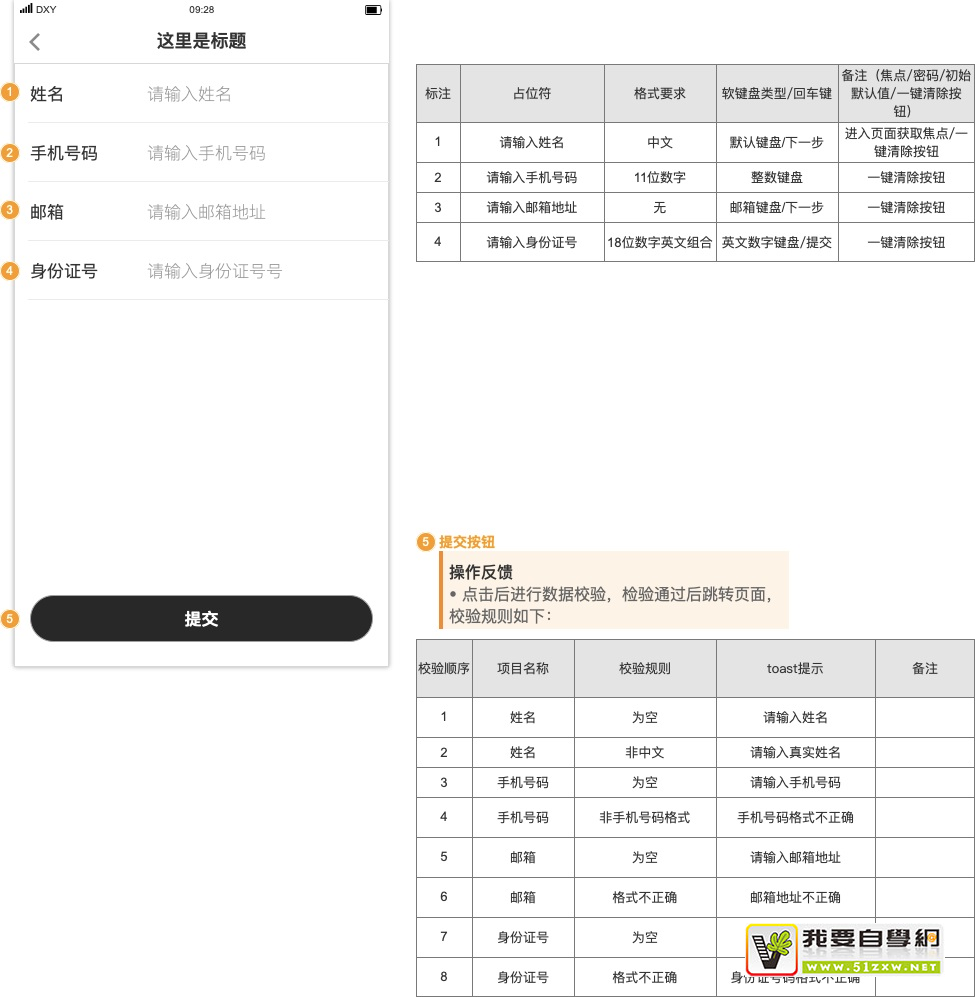Screen dimensions: 975x997
Task: Click marker 5 beside the submit button
Action: (10, 619)
